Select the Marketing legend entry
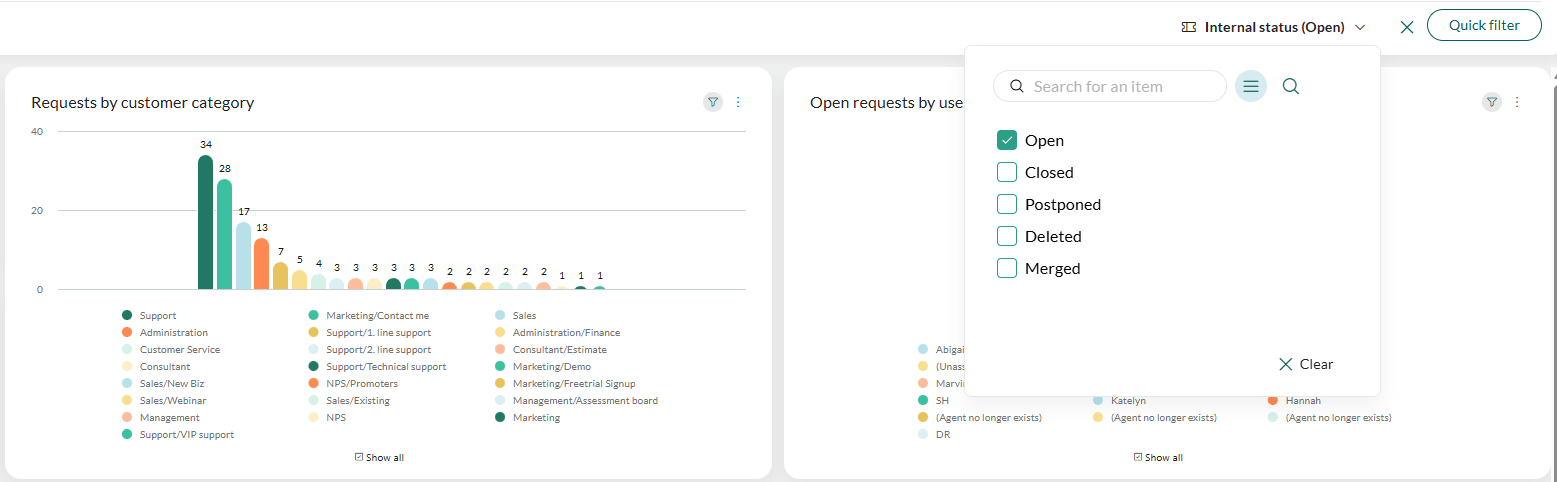The width and height of the screenshot is (1557, 482). click(528, 418)
